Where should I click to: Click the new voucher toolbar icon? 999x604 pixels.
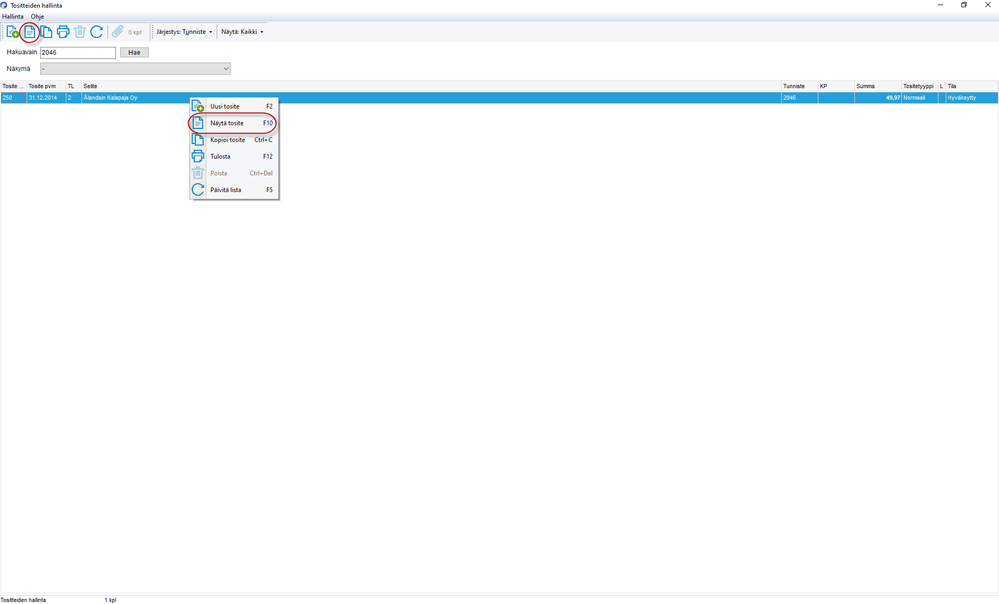pos(12,32)
